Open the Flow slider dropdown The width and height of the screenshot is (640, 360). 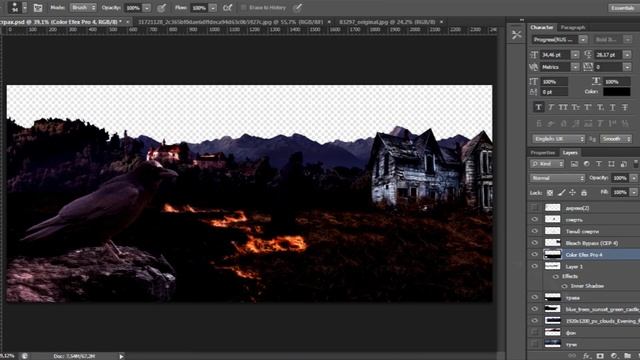213,8
